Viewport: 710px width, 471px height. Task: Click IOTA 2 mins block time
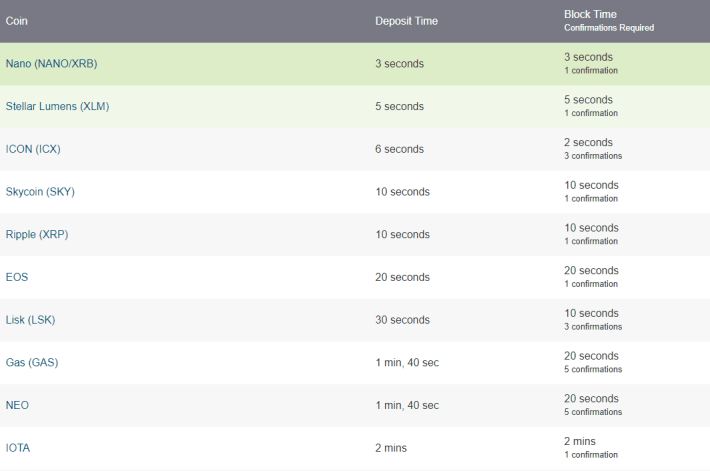[580, 441]
